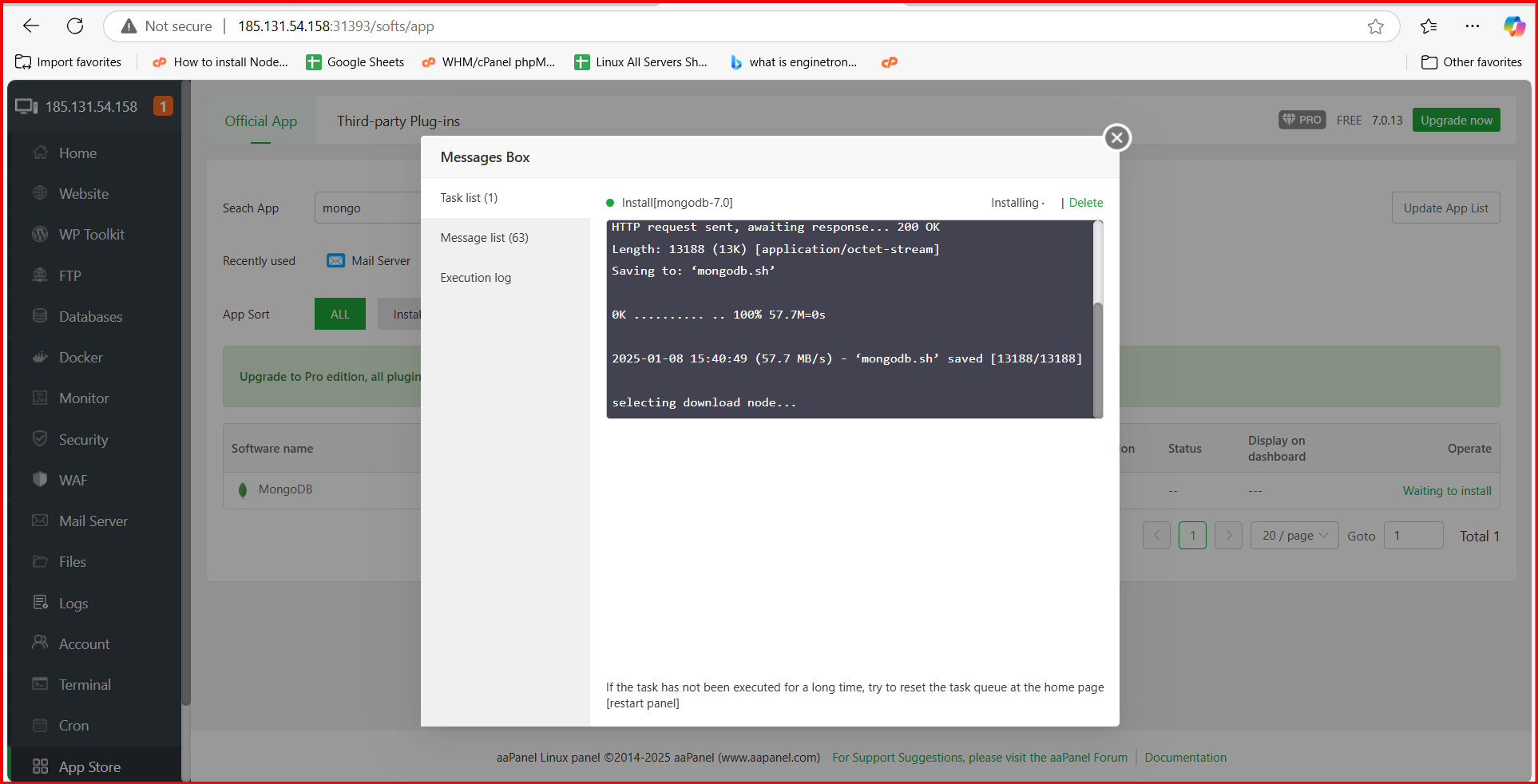
Task: Click the WAF sidebar icon
Action: (40, 479)
